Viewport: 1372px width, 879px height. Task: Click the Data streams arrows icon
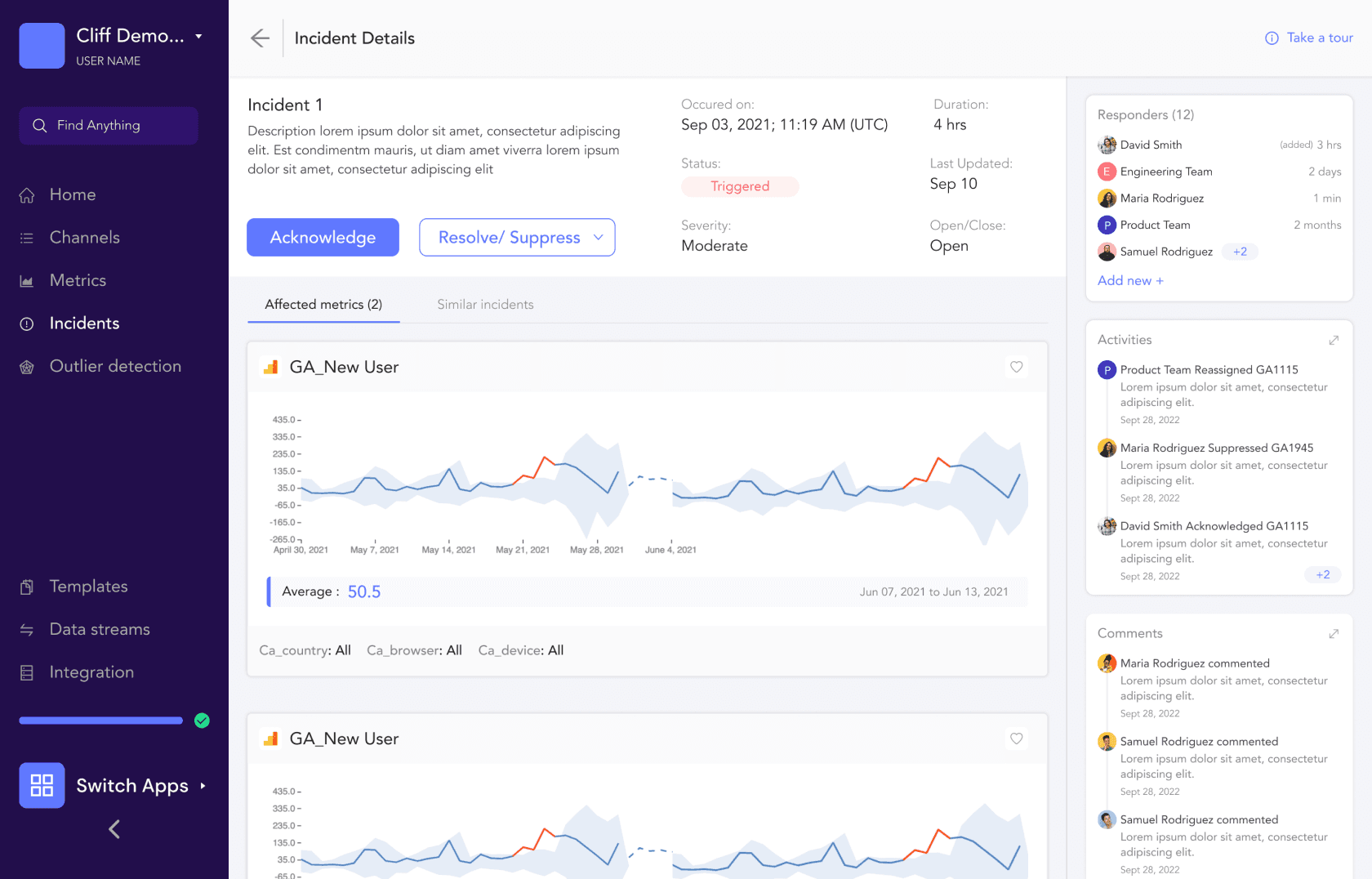tap(27, 630)
